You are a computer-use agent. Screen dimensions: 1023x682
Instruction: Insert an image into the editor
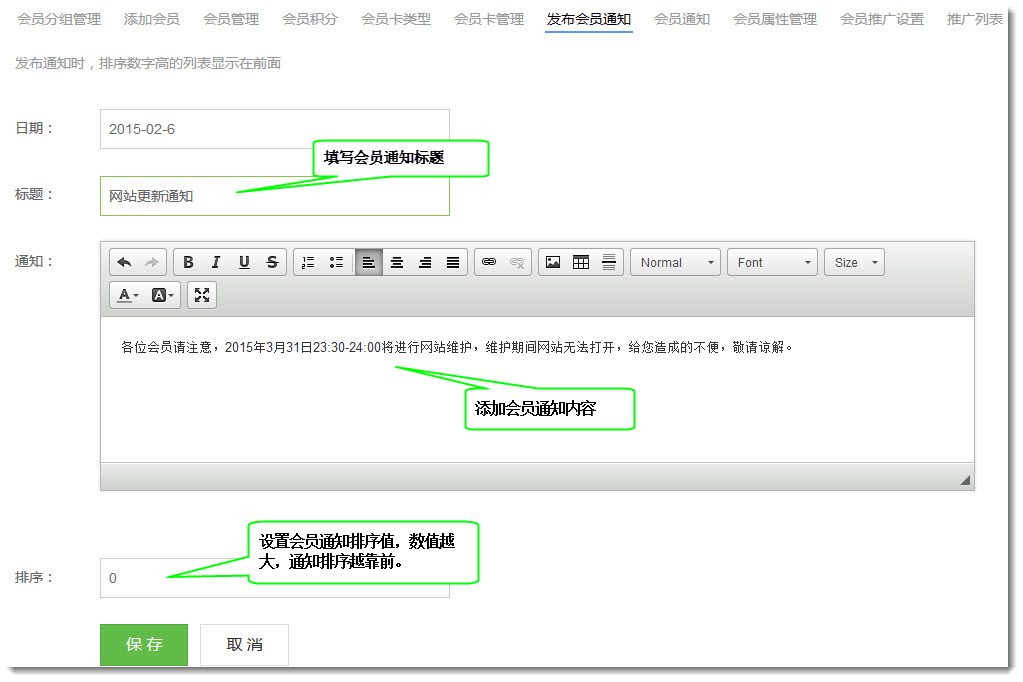pyautogui.click(x=552, y=262)
